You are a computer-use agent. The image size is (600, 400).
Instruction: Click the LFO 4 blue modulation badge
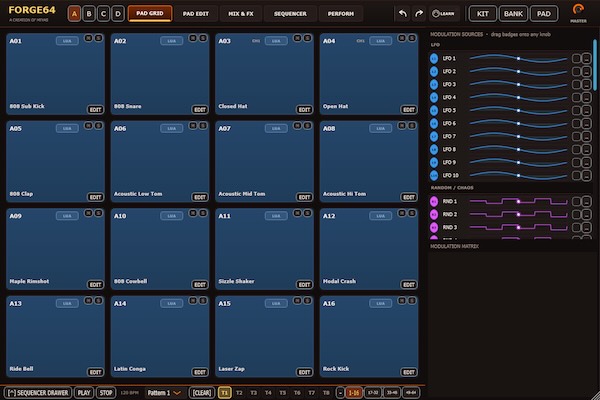(434, 98)
